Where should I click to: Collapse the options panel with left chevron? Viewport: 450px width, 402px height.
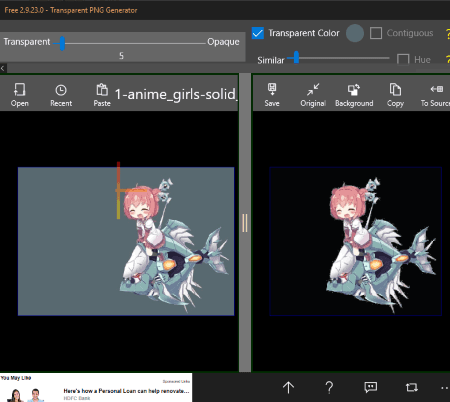[3, 68]
